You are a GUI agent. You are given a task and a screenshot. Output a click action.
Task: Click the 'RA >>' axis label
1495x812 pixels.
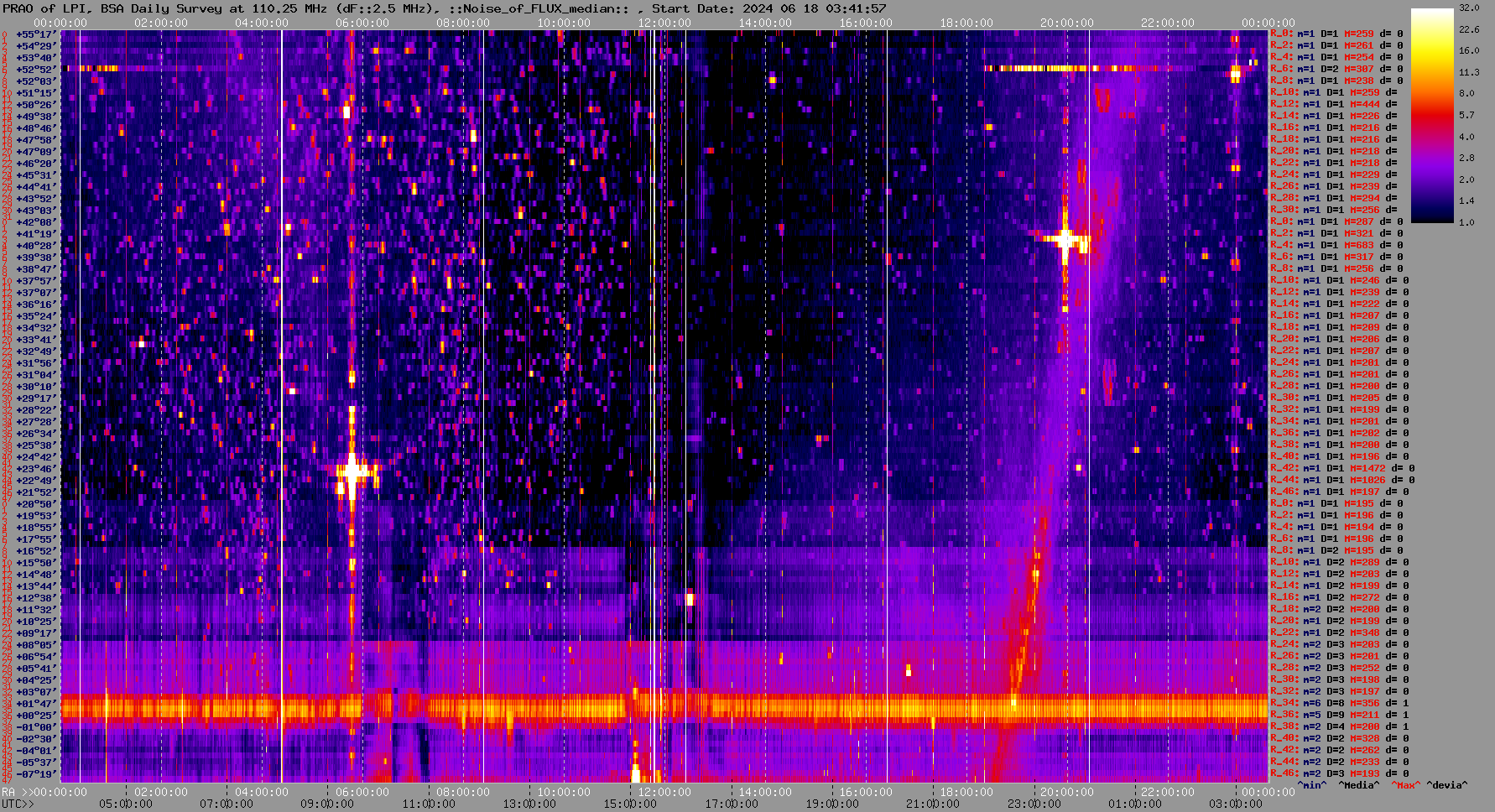(15, 792)
